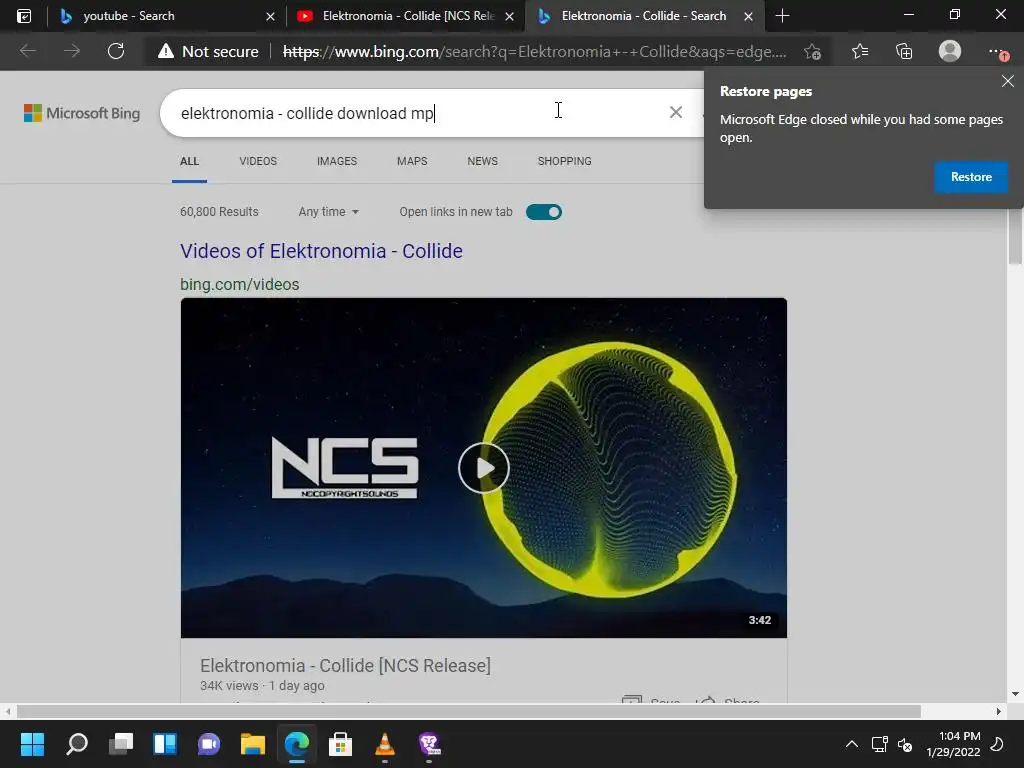
Task: Open Videos of Elektronomia - Collide link
Action: [x=321, y=251]
